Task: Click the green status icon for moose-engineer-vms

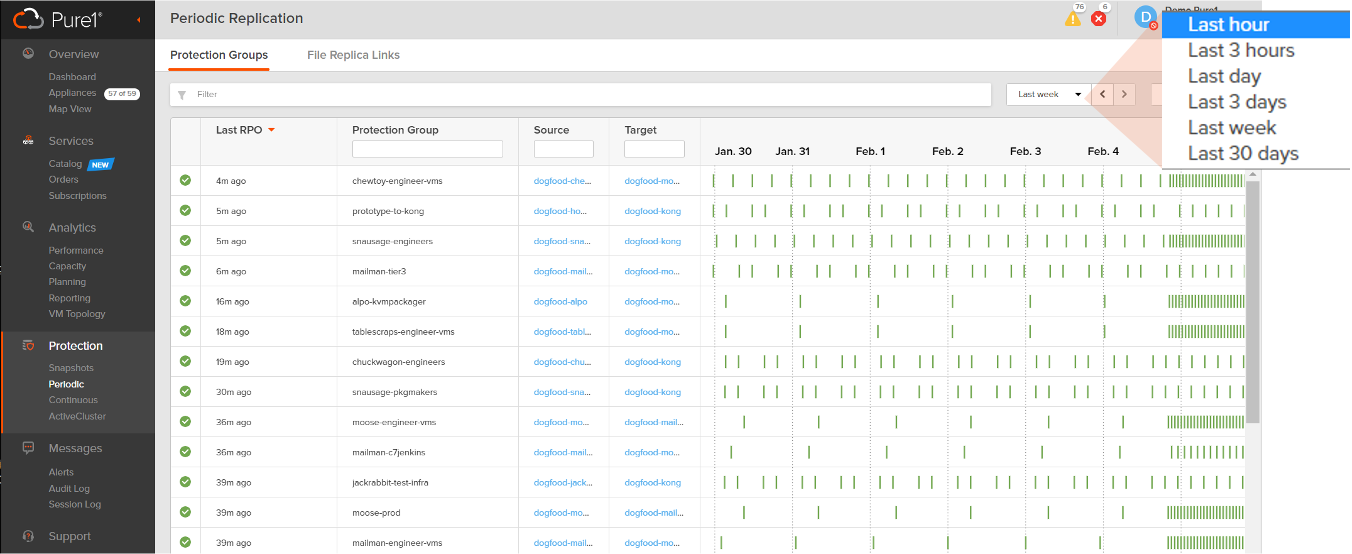Action: click(185, 422)
